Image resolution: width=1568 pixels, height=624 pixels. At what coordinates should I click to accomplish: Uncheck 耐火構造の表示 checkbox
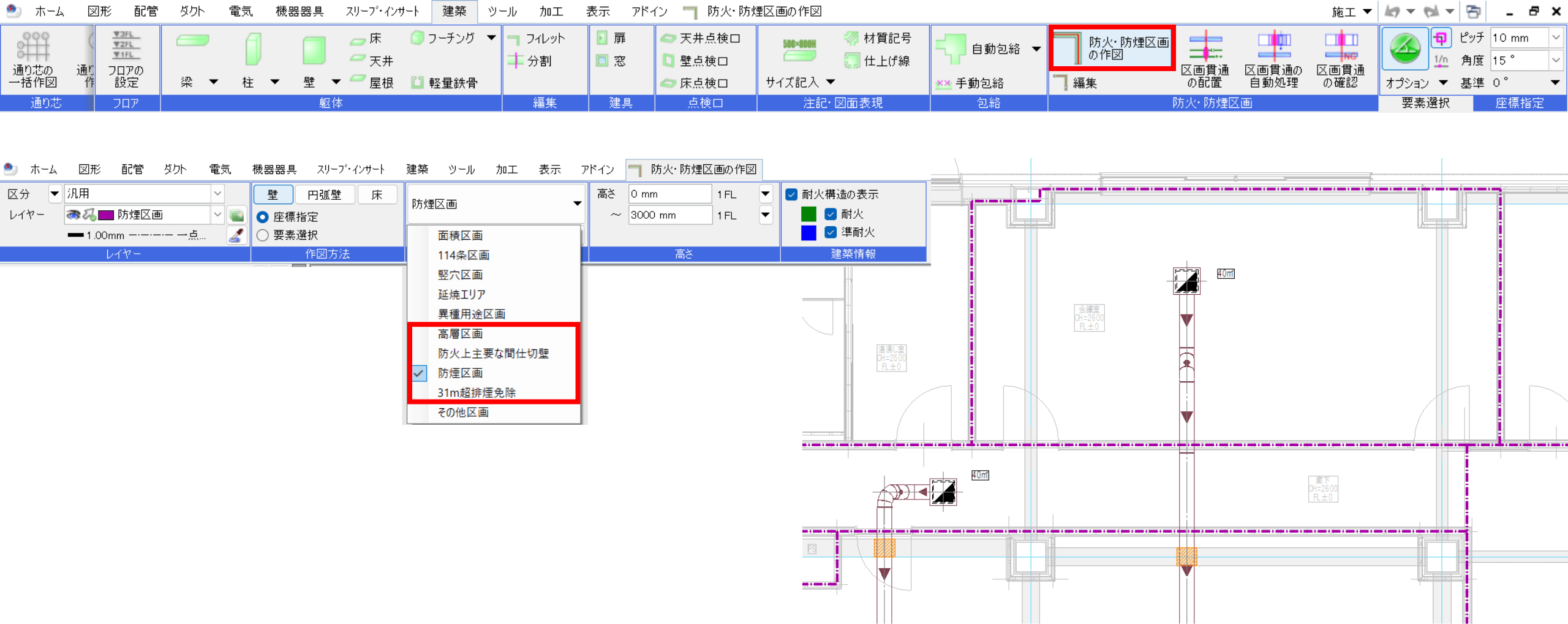[791, 194]
